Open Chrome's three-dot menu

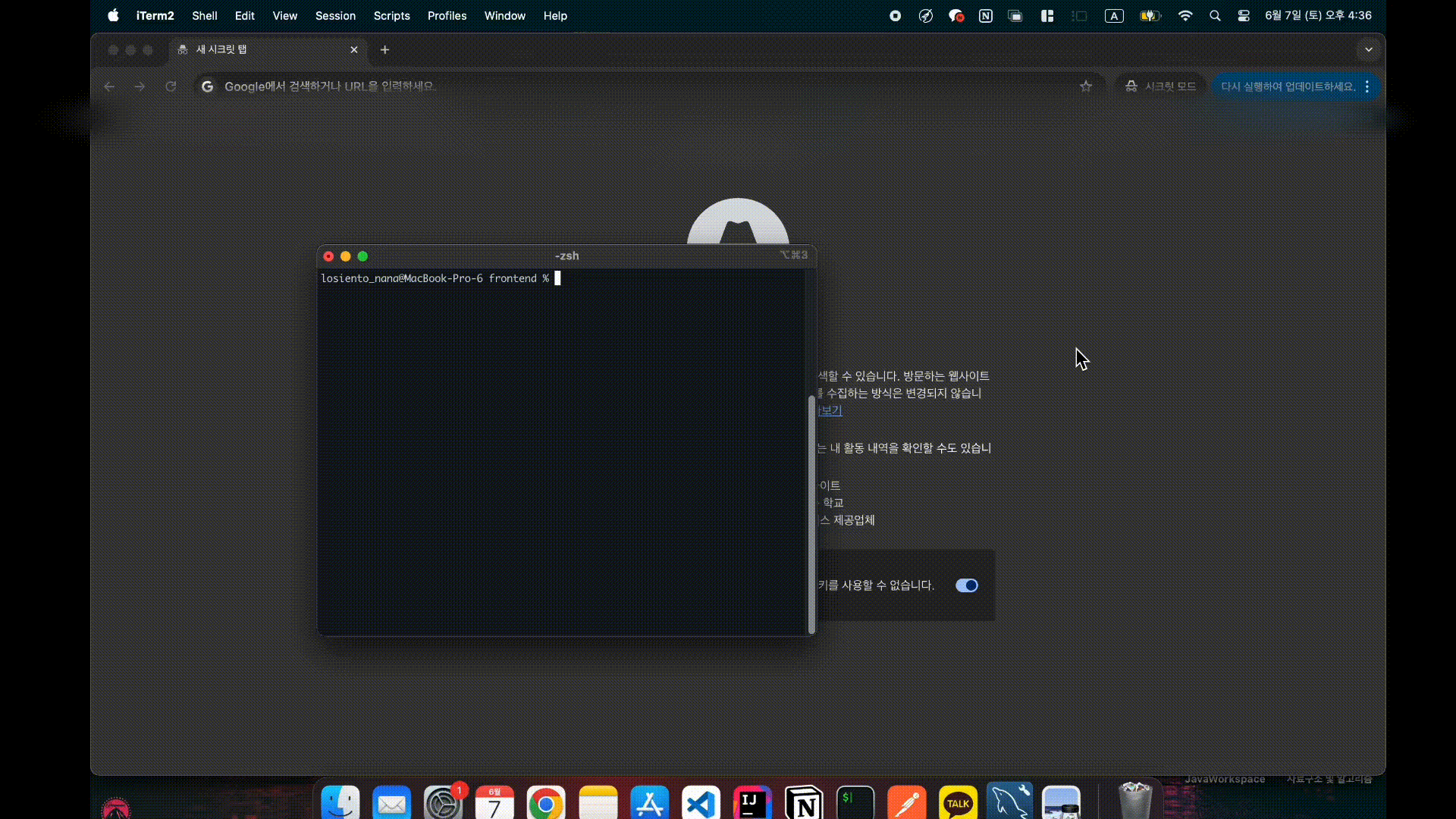point(1367,86)
